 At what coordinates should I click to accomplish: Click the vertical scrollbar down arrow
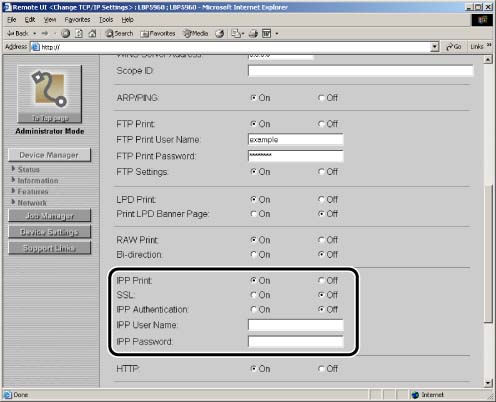[x=488, y=383]
